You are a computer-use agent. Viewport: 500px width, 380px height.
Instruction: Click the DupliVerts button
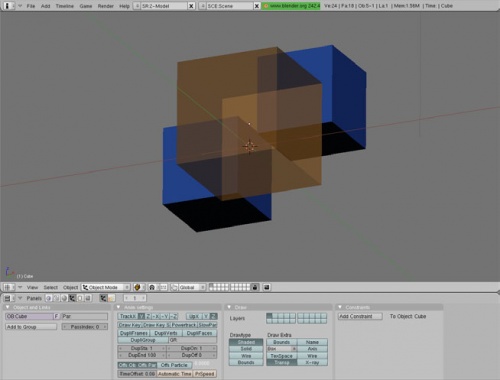(x=166, y=333)
